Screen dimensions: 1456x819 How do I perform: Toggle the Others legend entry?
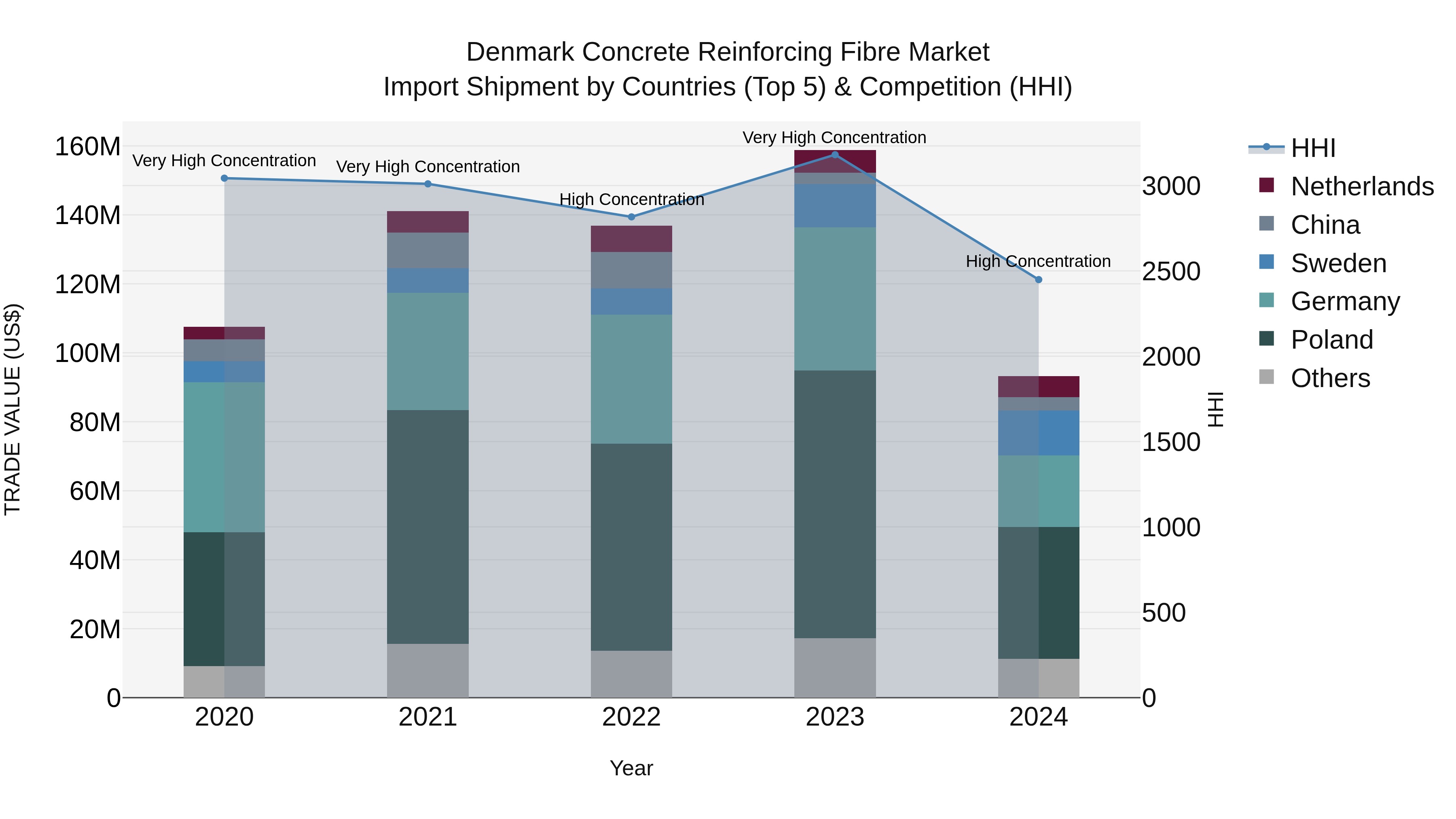tap(1315, 378)
